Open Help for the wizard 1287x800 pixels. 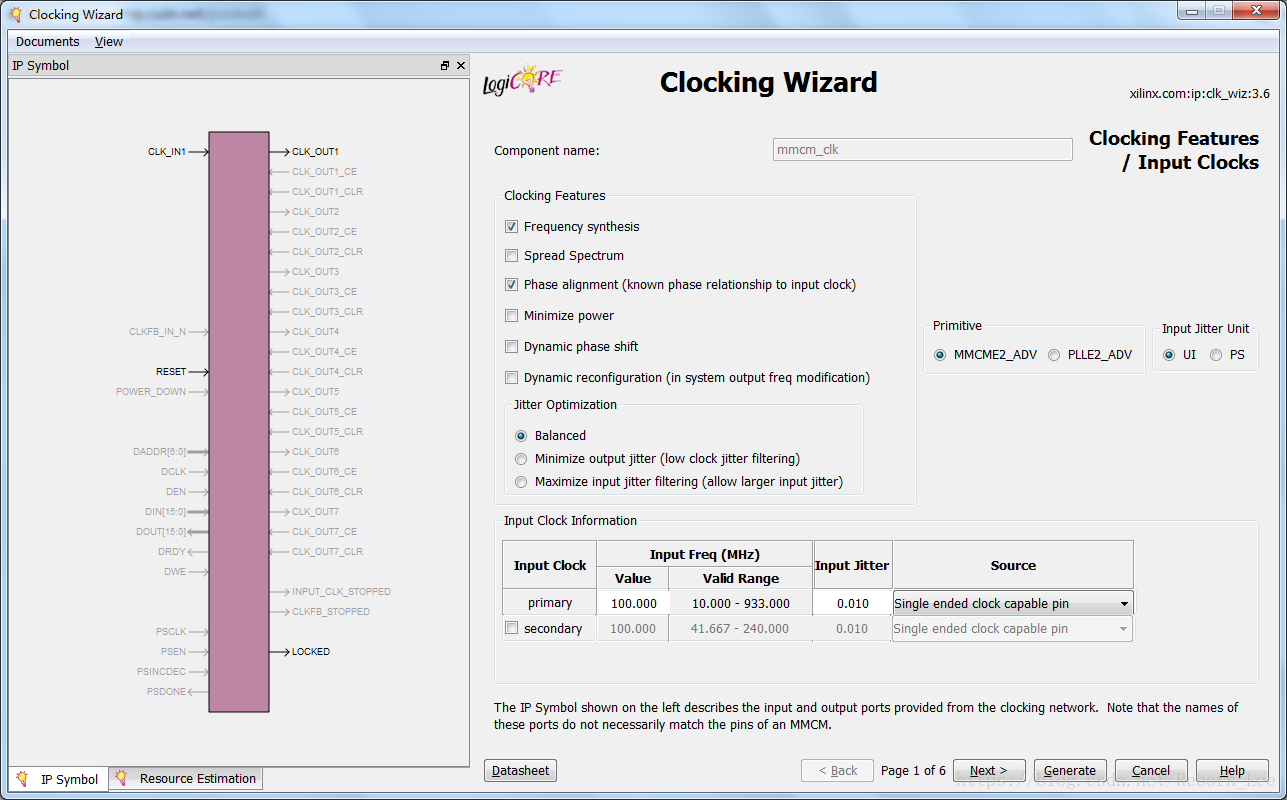(x=1232, y=771)
